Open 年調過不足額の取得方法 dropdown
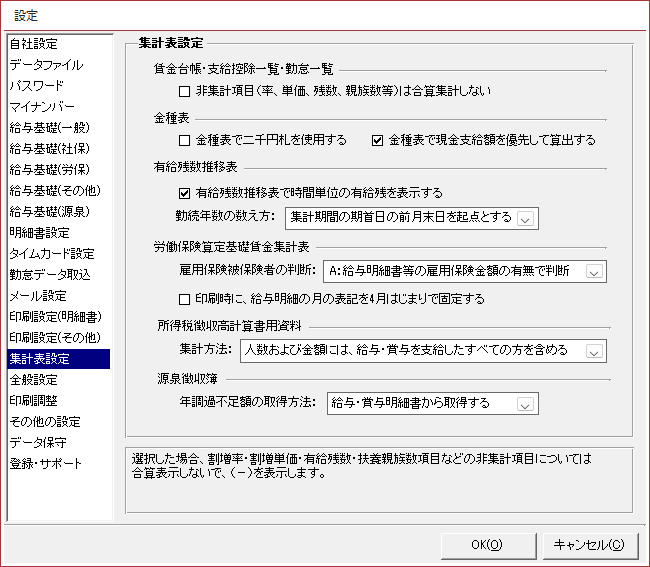The image size is (650, 567). pyautogui.click(x=526, y=404)
